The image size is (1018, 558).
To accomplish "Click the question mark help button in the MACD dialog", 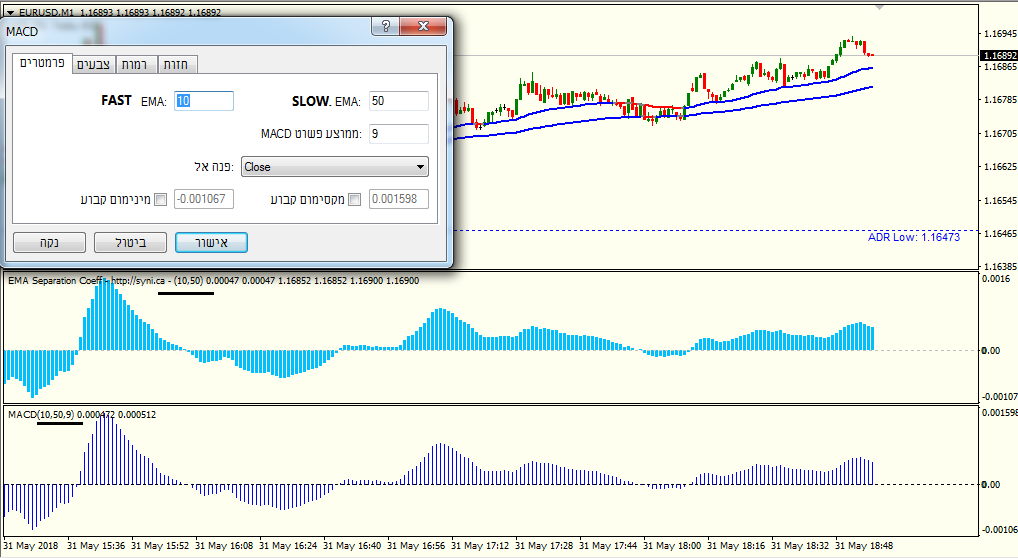I will click(386, 26).
